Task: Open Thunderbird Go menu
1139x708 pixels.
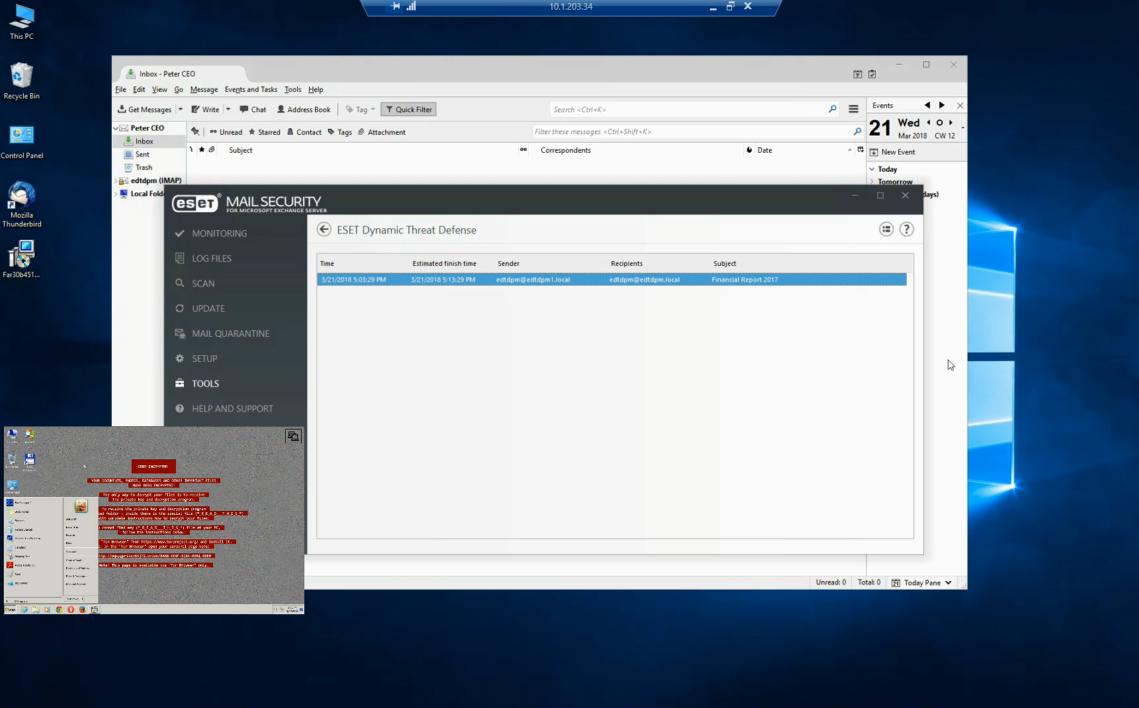Action: click(179, 89)
